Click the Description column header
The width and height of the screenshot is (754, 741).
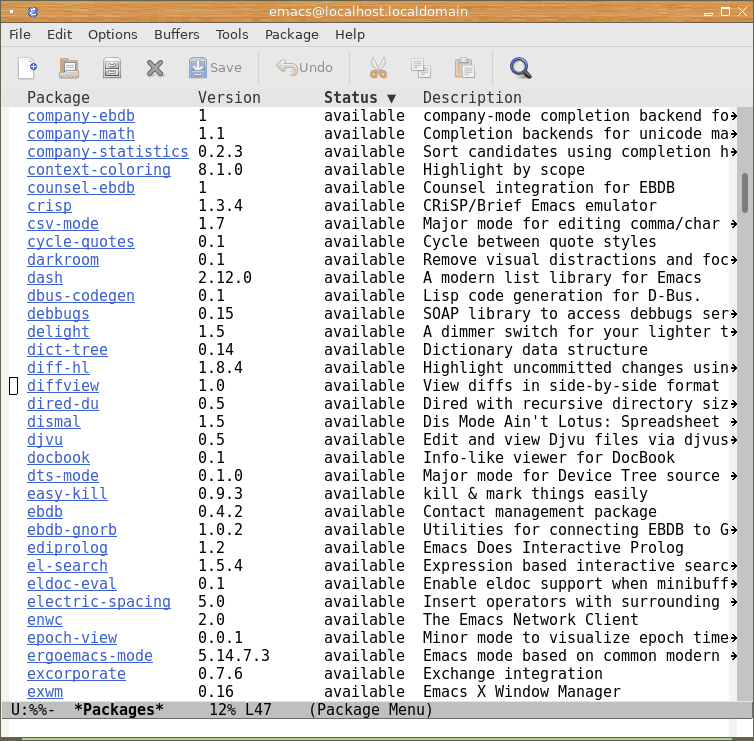click(472, 98)
